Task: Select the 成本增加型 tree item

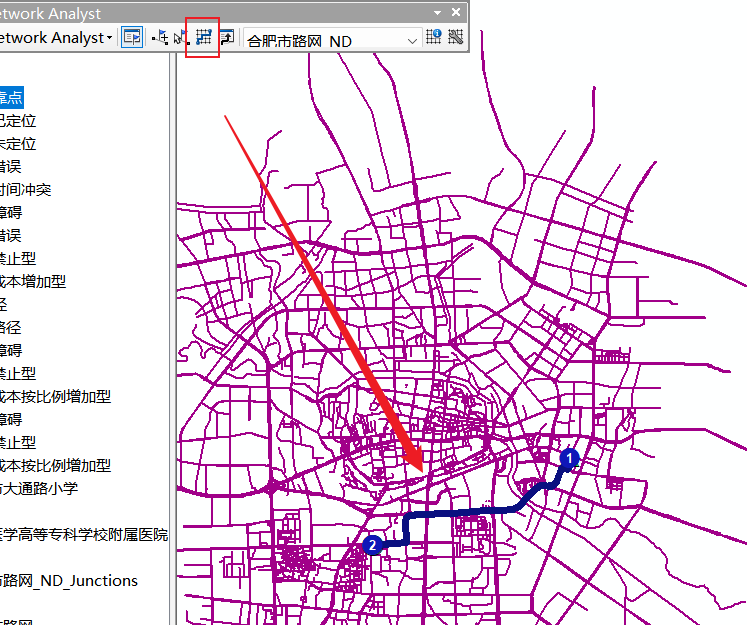Action: pyautogui.click(x=32, y=282)
